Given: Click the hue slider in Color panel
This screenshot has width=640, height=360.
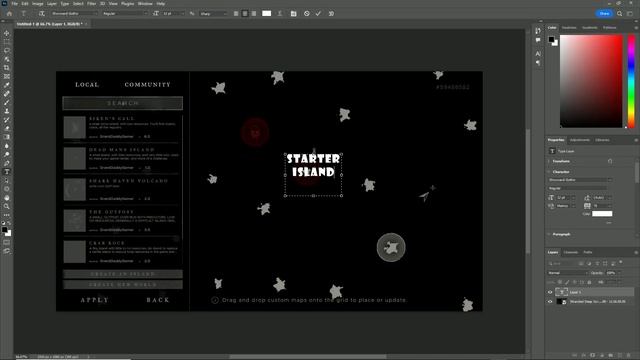Looking at the screenshot, I should (631, 81).
